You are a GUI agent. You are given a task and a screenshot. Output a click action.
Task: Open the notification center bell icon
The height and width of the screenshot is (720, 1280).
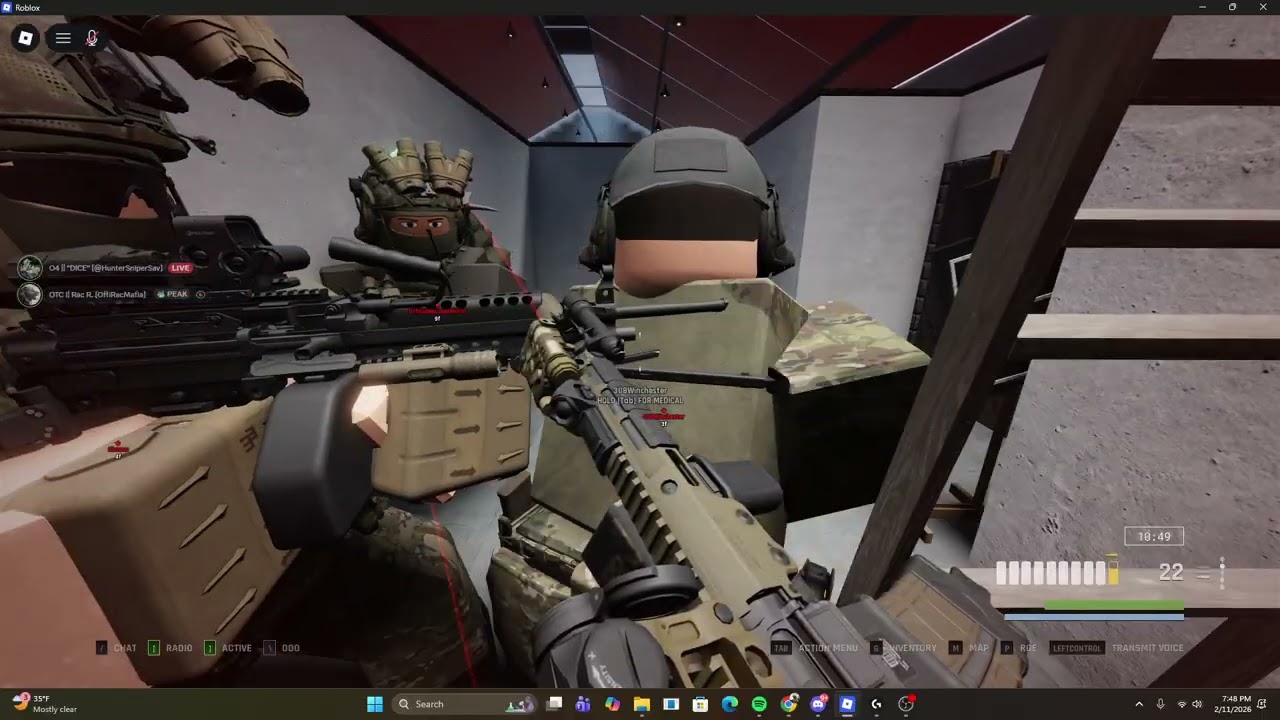[1262, 704]
